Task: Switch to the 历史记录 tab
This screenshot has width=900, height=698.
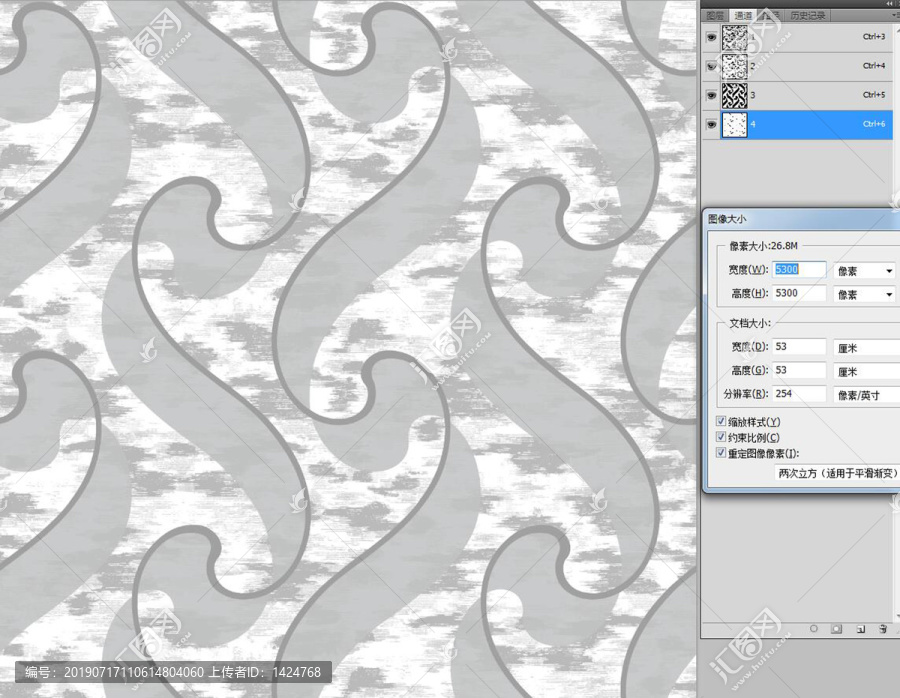Action: tap(808, 15)
